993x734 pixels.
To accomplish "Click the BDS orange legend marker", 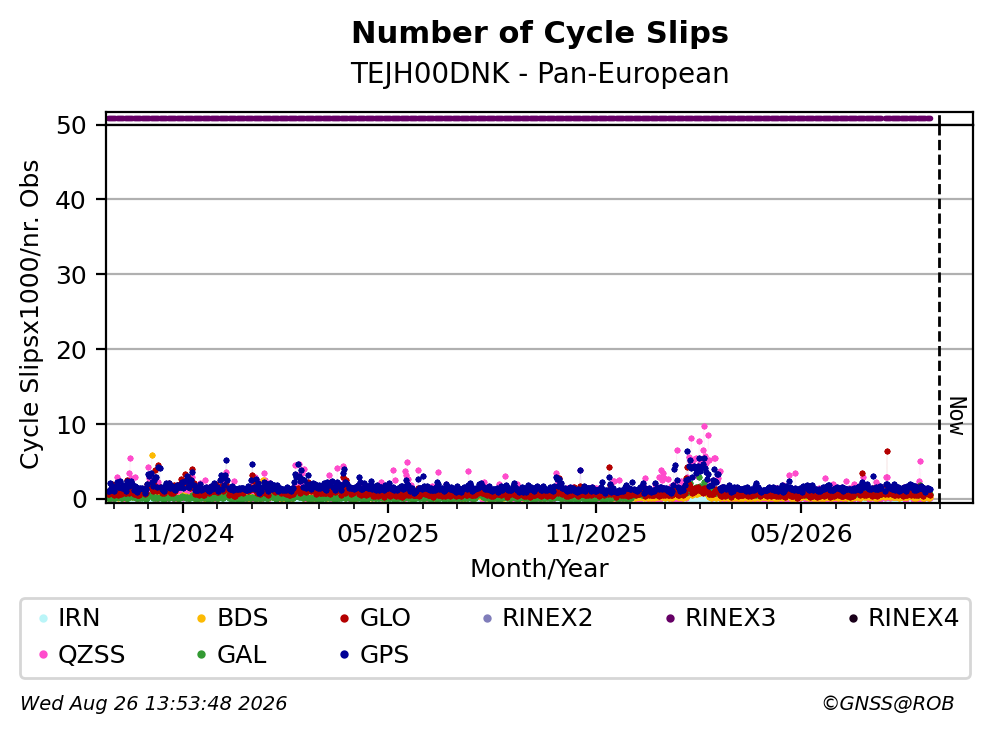I will (202, 618).
